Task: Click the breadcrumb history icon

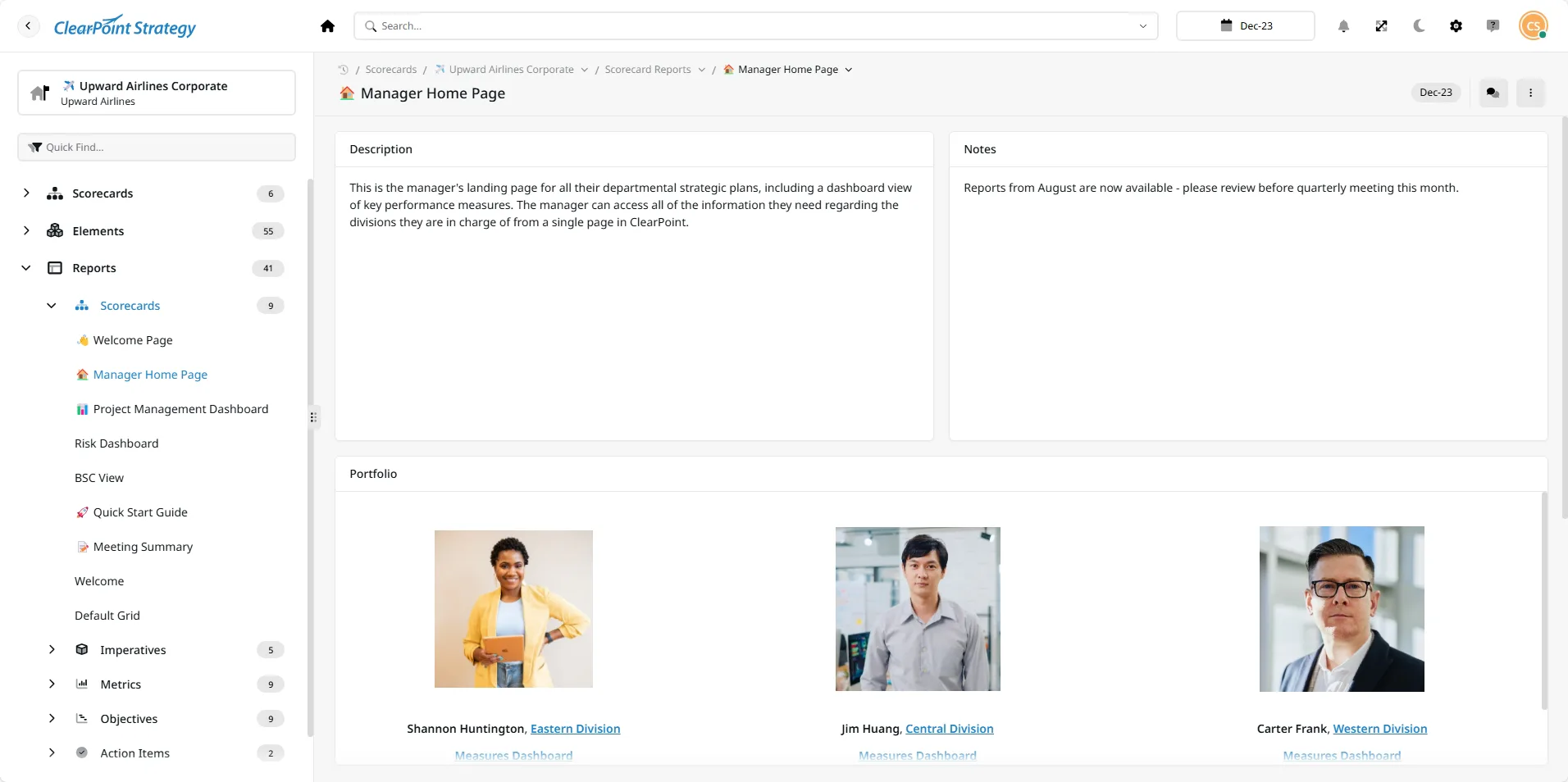Action: click(x=344, y=70)
